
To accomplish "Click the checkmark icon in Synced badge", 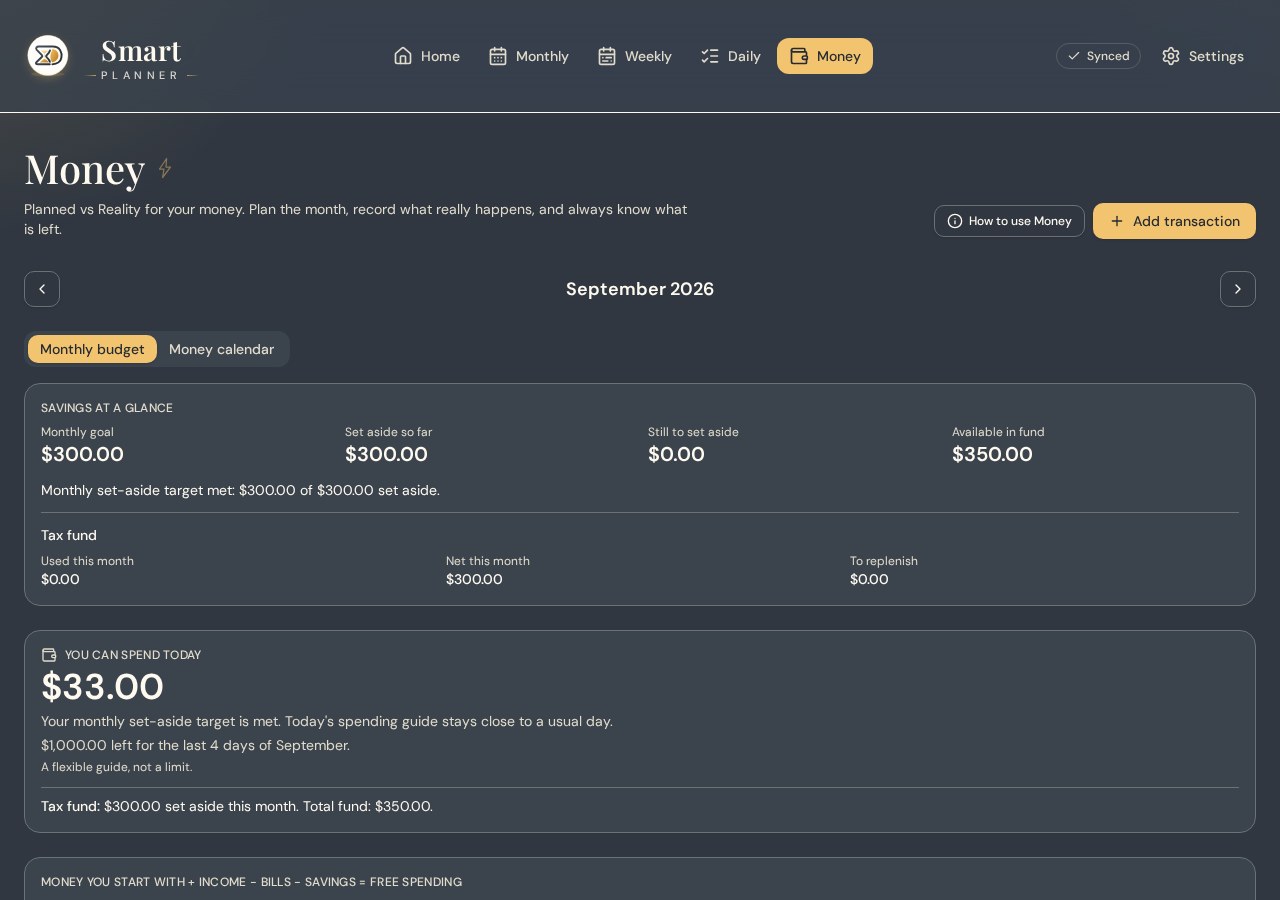I will pyautogui.click(x=1074, y=56).
